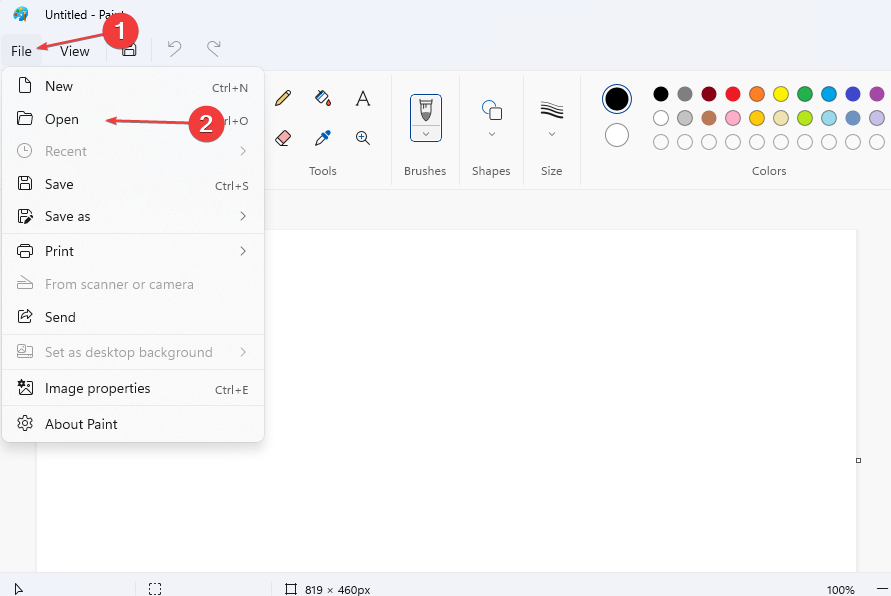Select the Fill bucket tool
This screenshot has height=596, width=891.
point(323,98)
